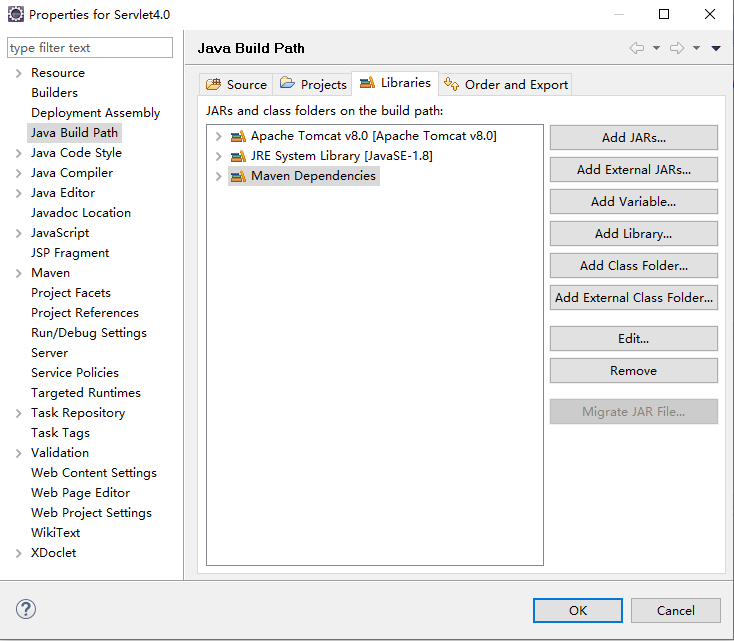
Task: Click the forward navigation arrow icon
Action: [677, 48]
